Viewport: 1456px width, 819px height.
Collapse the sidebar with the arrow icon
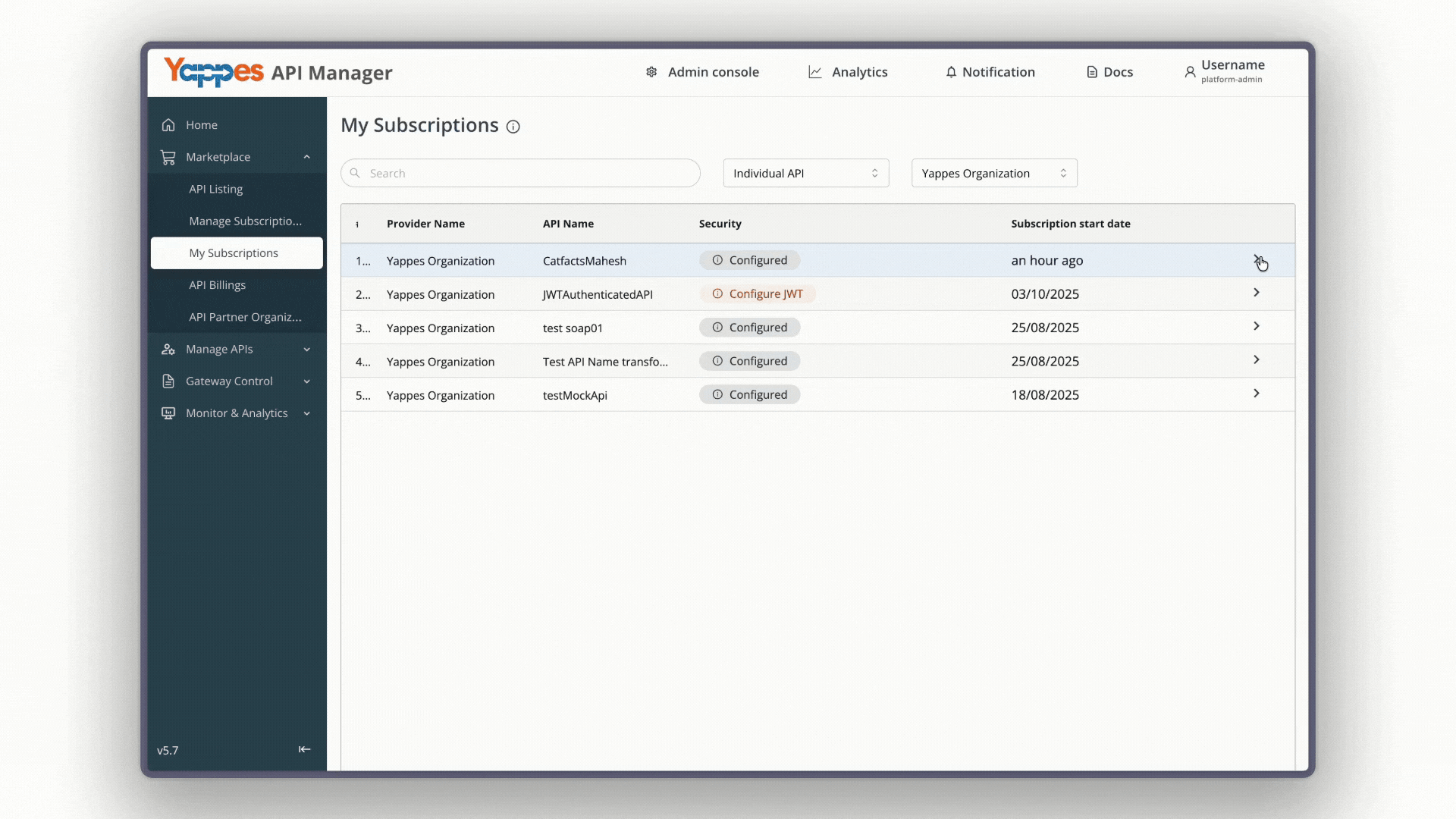[x=305, y=749]
